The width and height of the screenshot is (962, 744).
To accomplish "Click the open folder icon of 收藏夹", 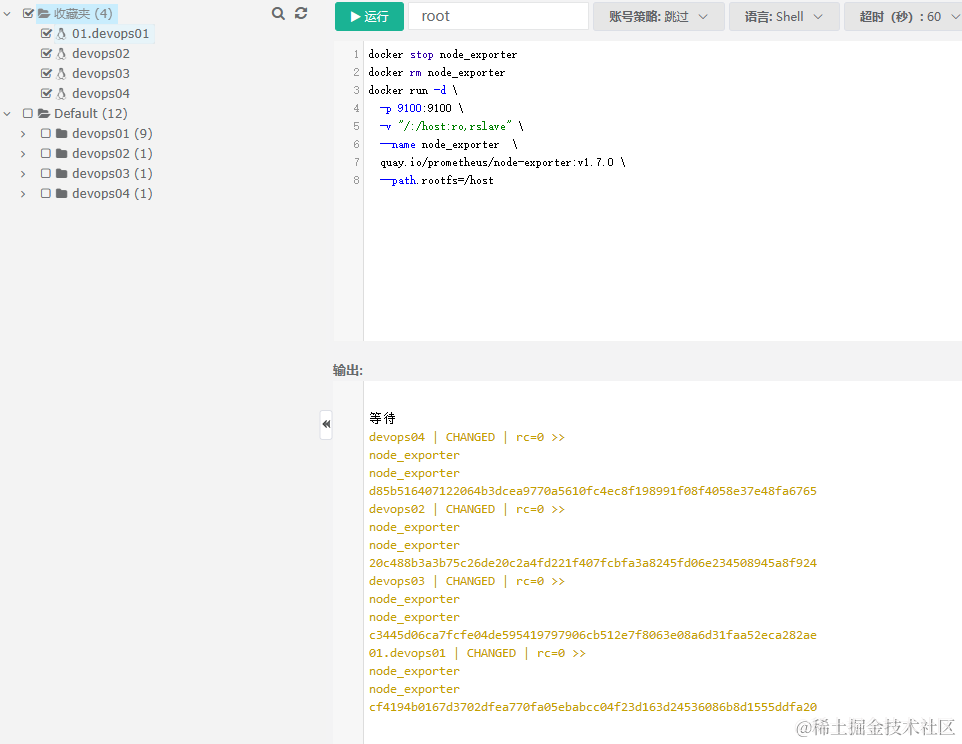I will point(44,13).
